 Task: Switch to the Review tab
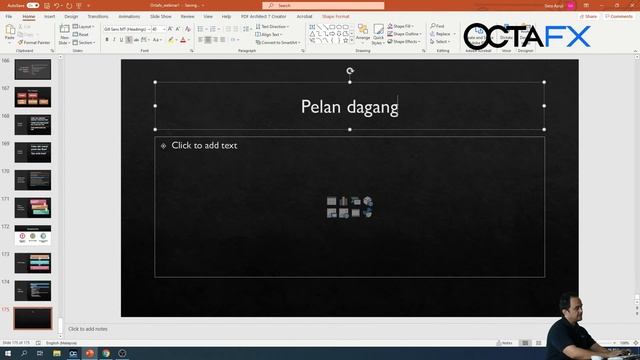point(187,16)
